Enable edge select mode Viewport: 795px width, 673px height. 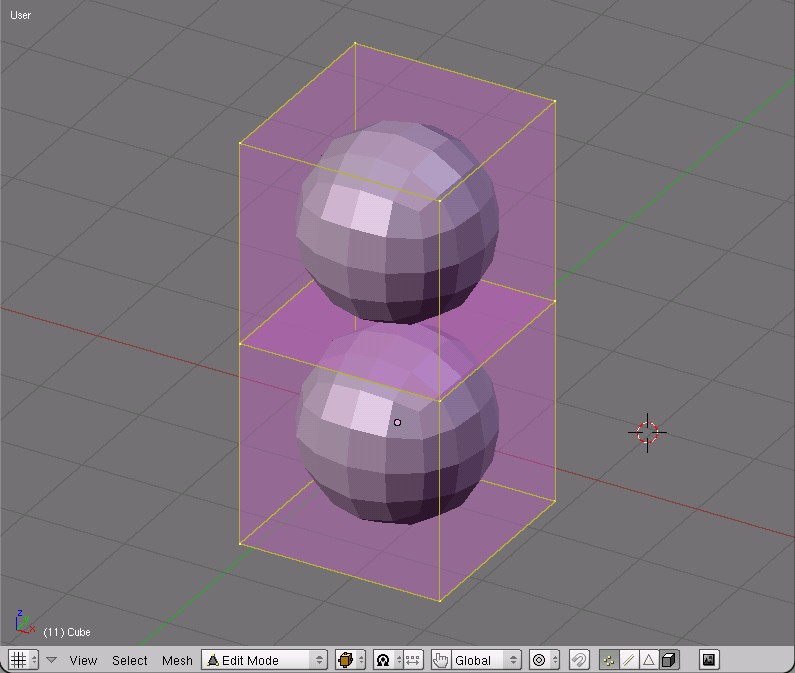click(x=629, y=660)
